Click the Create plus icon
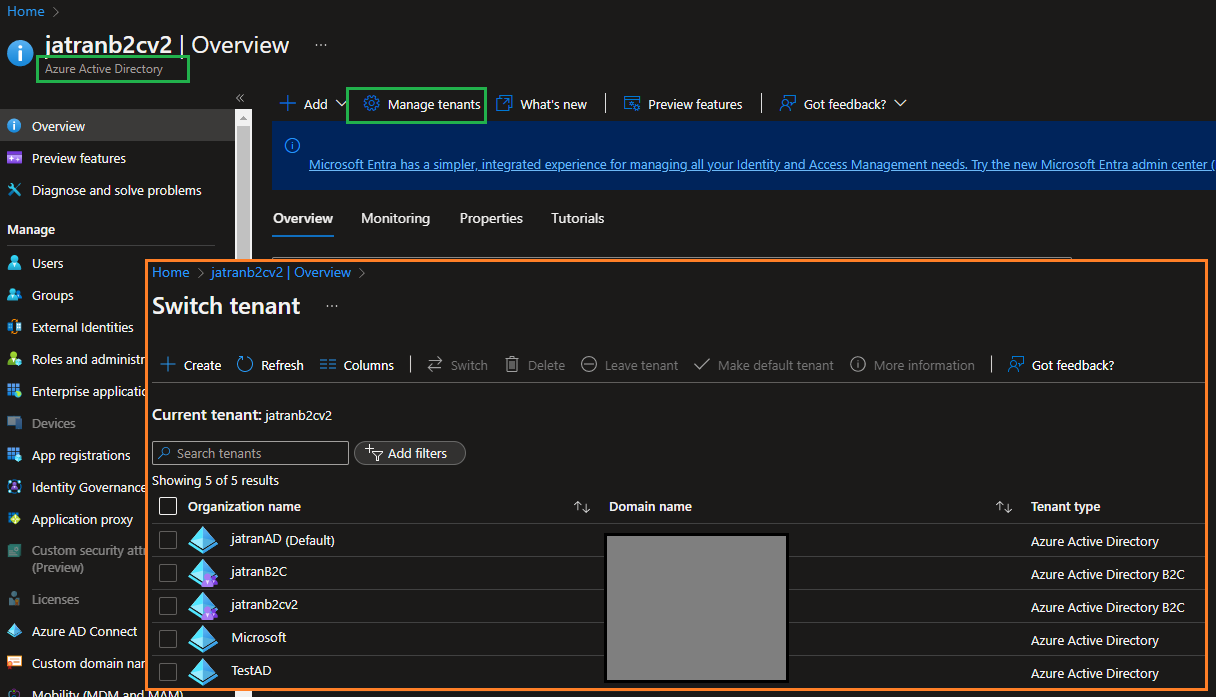Image resolution: width=1216 pixels, height=697 pixels. tap(168, 365)
